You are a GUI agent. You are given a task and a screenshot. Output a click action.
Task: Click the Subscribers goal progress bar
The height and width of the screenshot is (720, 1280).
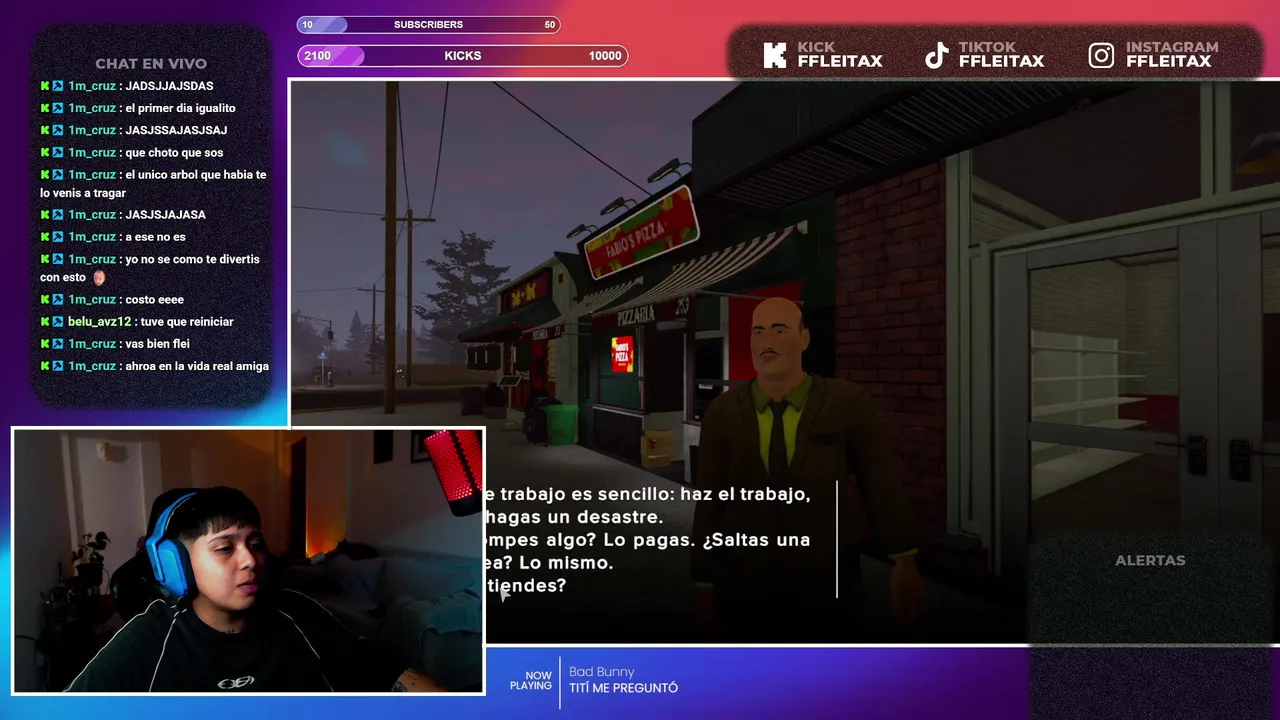[428, 24]
